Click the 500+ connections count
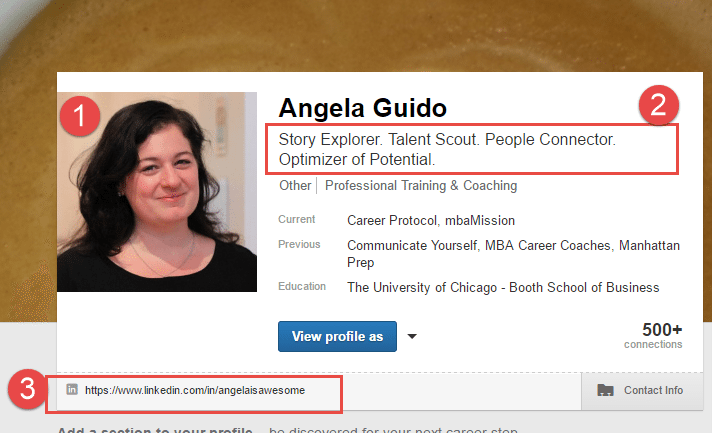712x433 pixels. coord(653,335)
